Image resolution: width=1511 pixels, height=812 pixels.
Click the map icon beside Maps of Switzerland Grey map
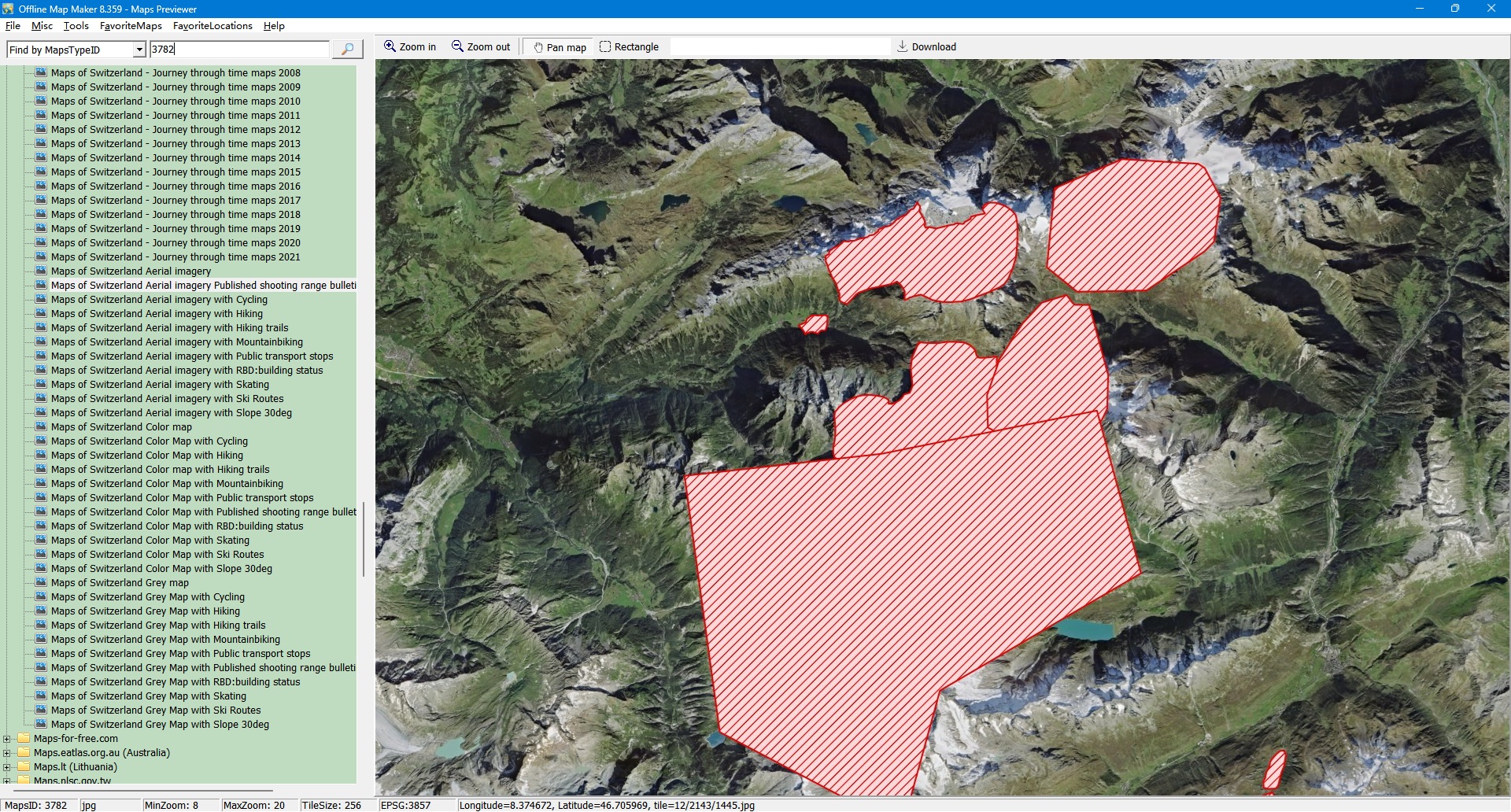click(x=41, y=583)
